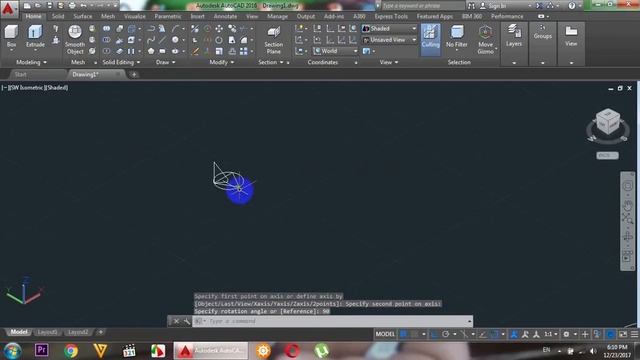Select the Extrude tool
The image size is (640, 360).
click(x=35, y=36)
